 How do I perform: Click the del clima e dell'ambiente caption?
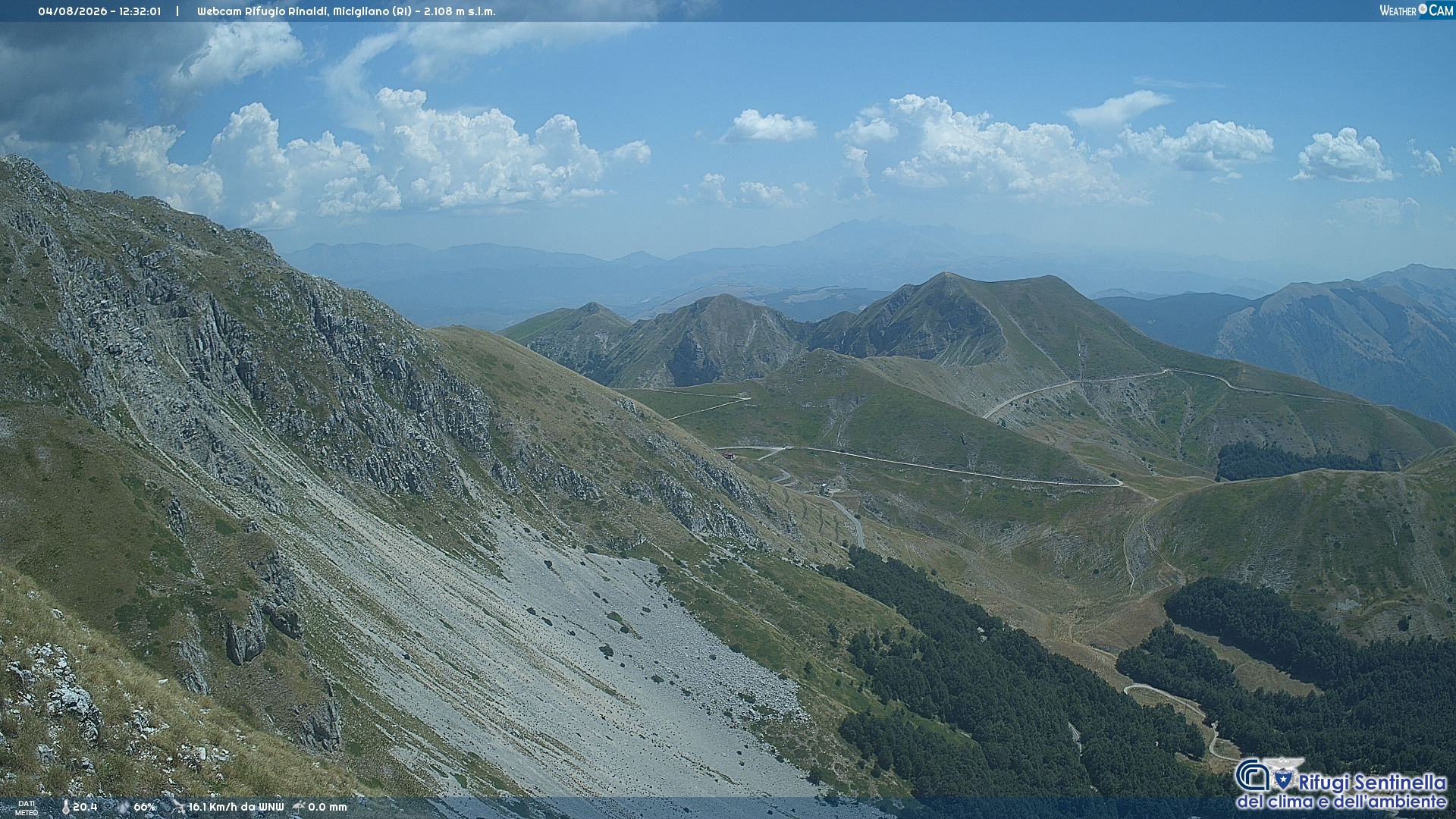pyautogui.click(x=1341, y=802)
